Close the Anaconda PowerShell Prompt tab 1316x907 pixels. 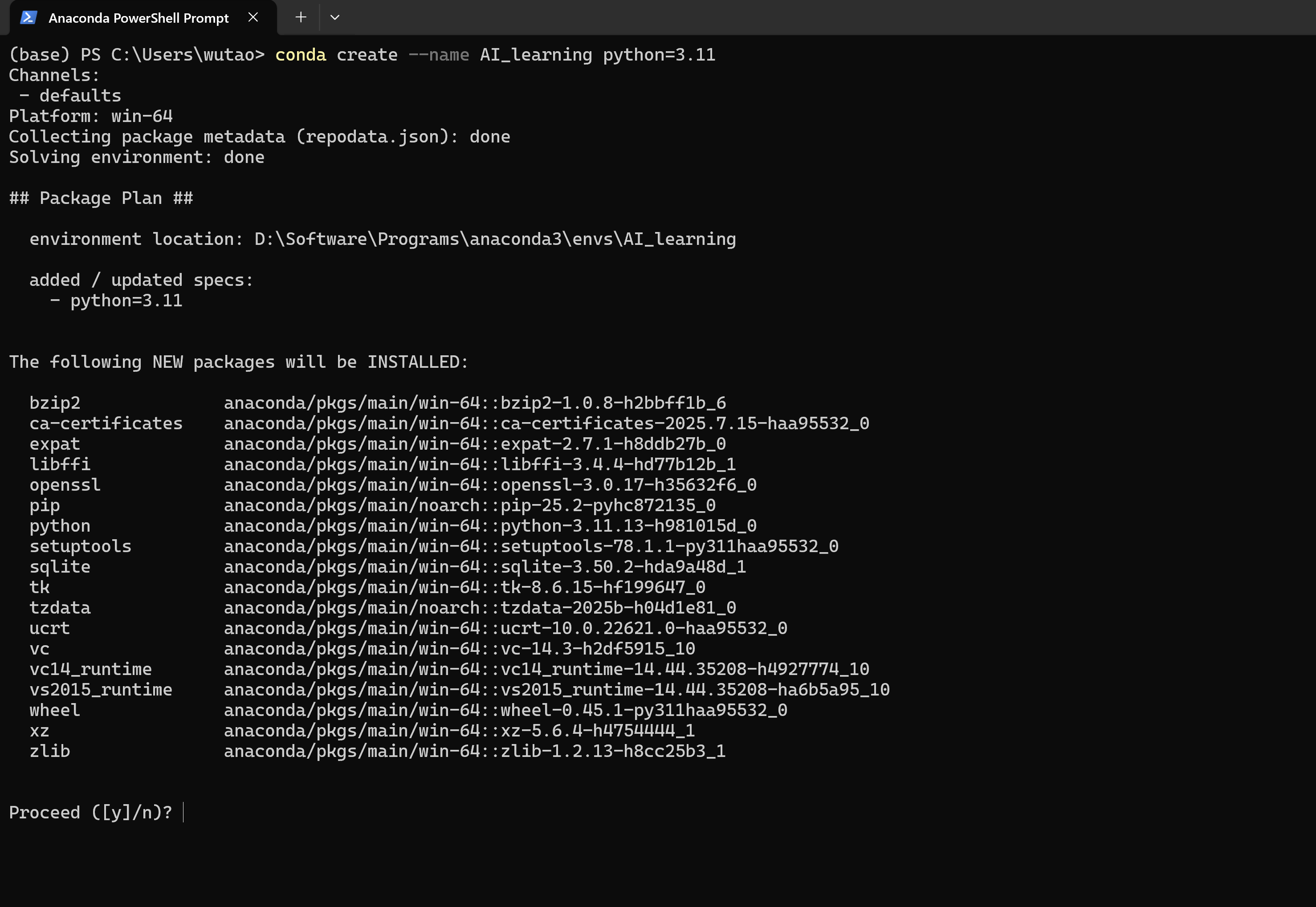pos(253,18)
